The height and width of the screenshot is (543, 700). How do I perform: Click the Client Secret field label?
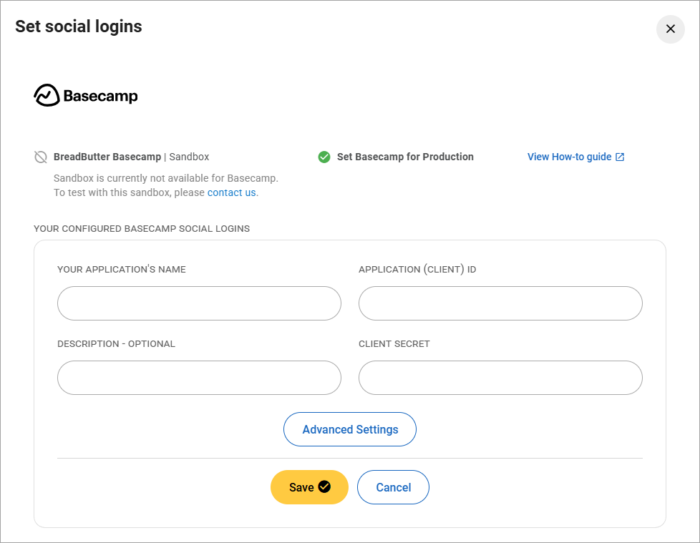(x=394, y=344)
